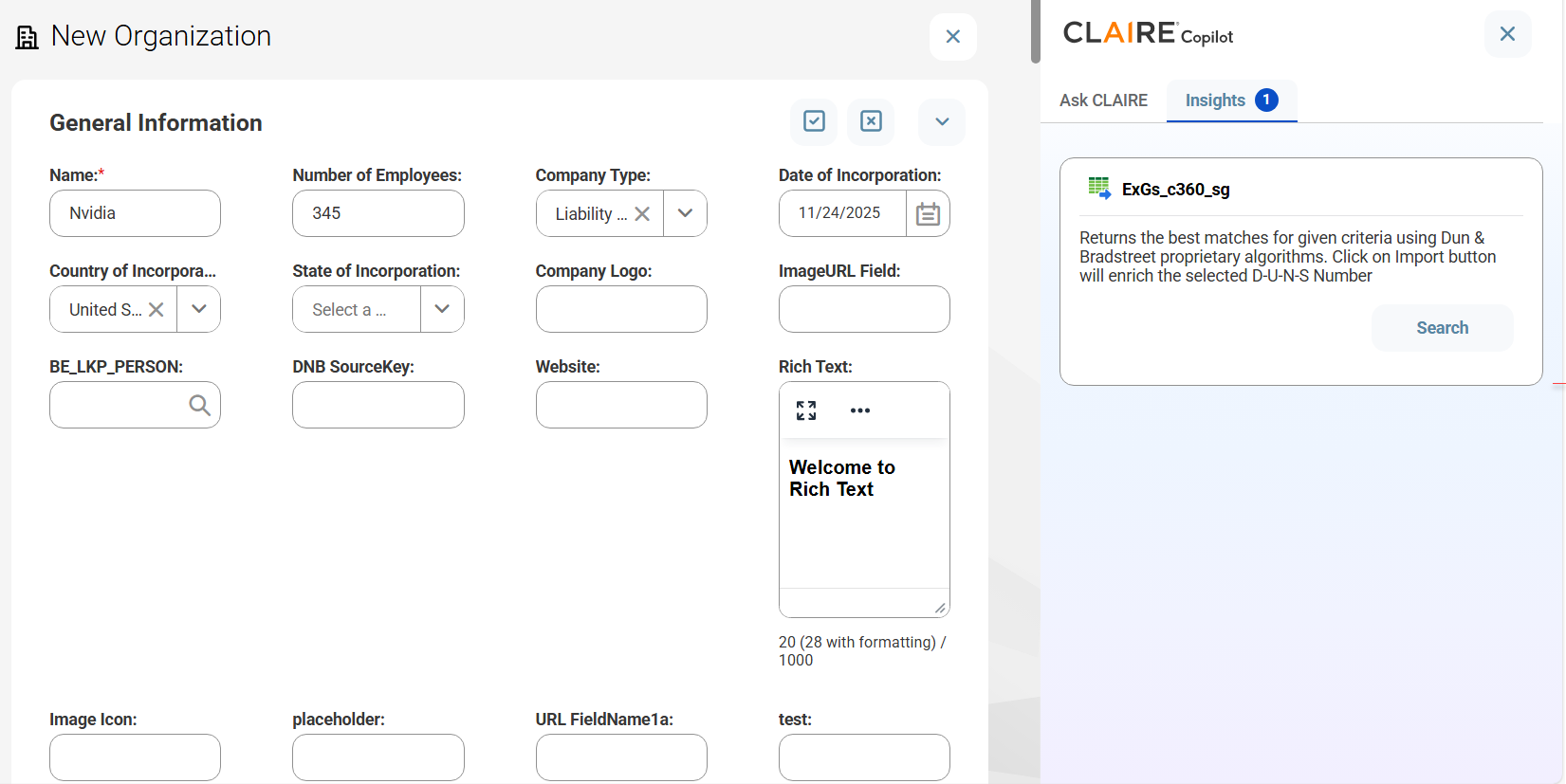Click the Insights notification badge 1
This screenshot has height=784, width=1566.
(x=1266, y=100)
